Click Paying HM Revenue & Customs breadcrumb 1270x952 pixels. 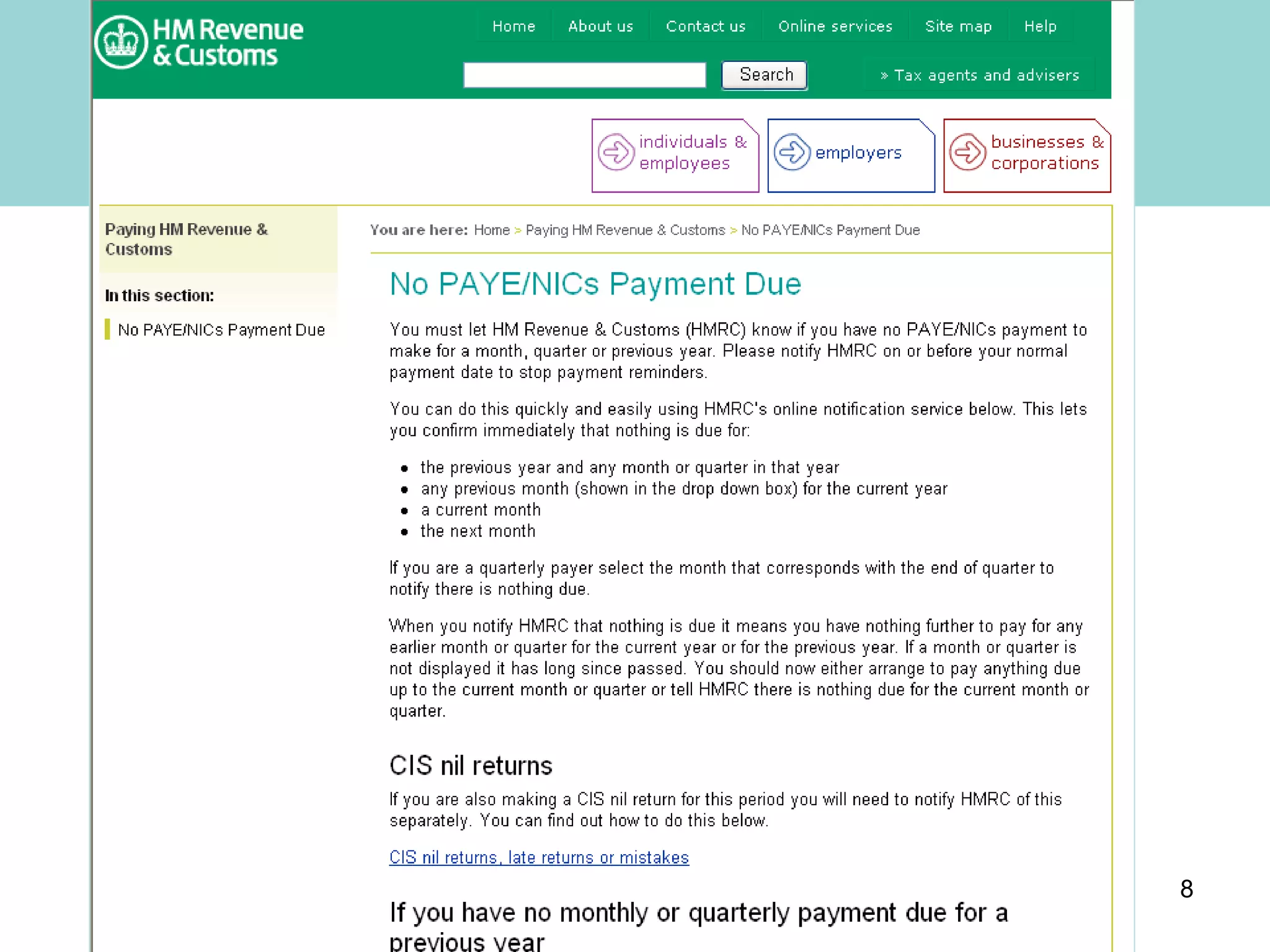[x=625, y=231]
